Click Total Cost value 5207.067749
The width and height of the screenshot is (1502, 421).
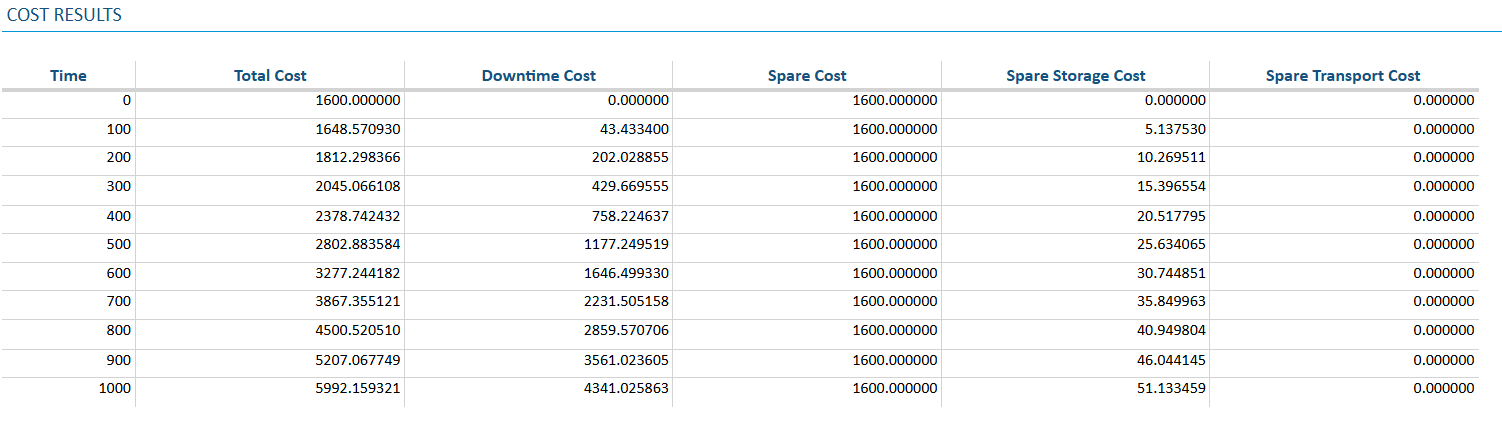point(357,359)
